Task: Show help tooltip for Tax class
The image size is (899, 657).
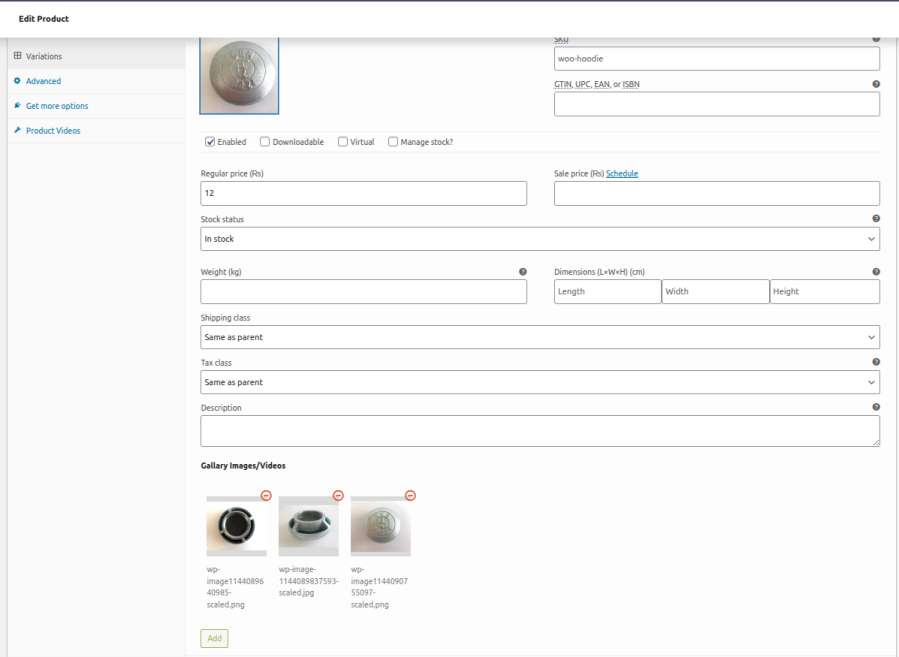Action: click(x=876, y=362)
